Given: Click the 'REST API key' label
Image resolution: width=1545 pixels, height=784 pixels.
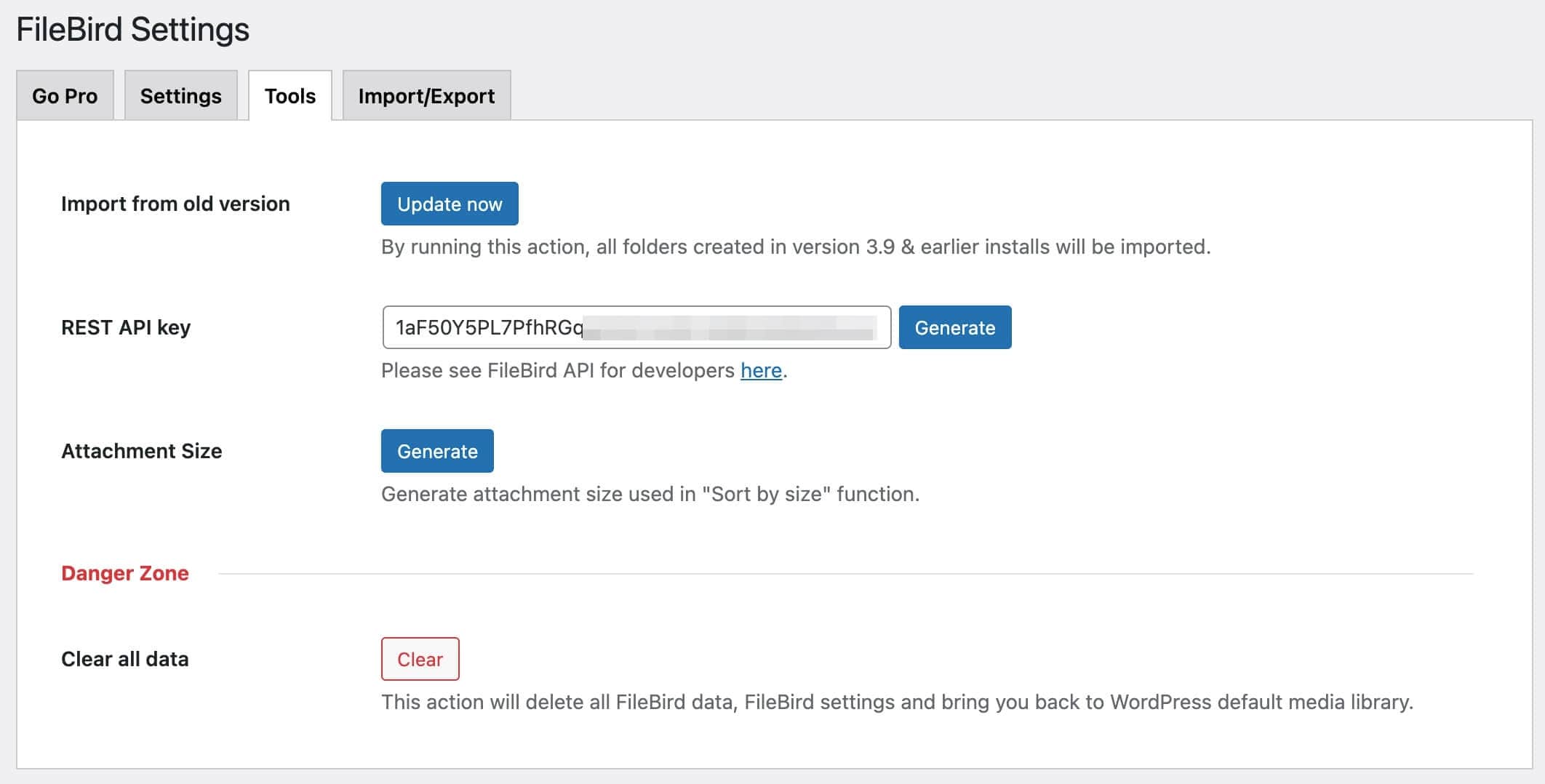Looking at the screenshot, I should tap(126, 327).
